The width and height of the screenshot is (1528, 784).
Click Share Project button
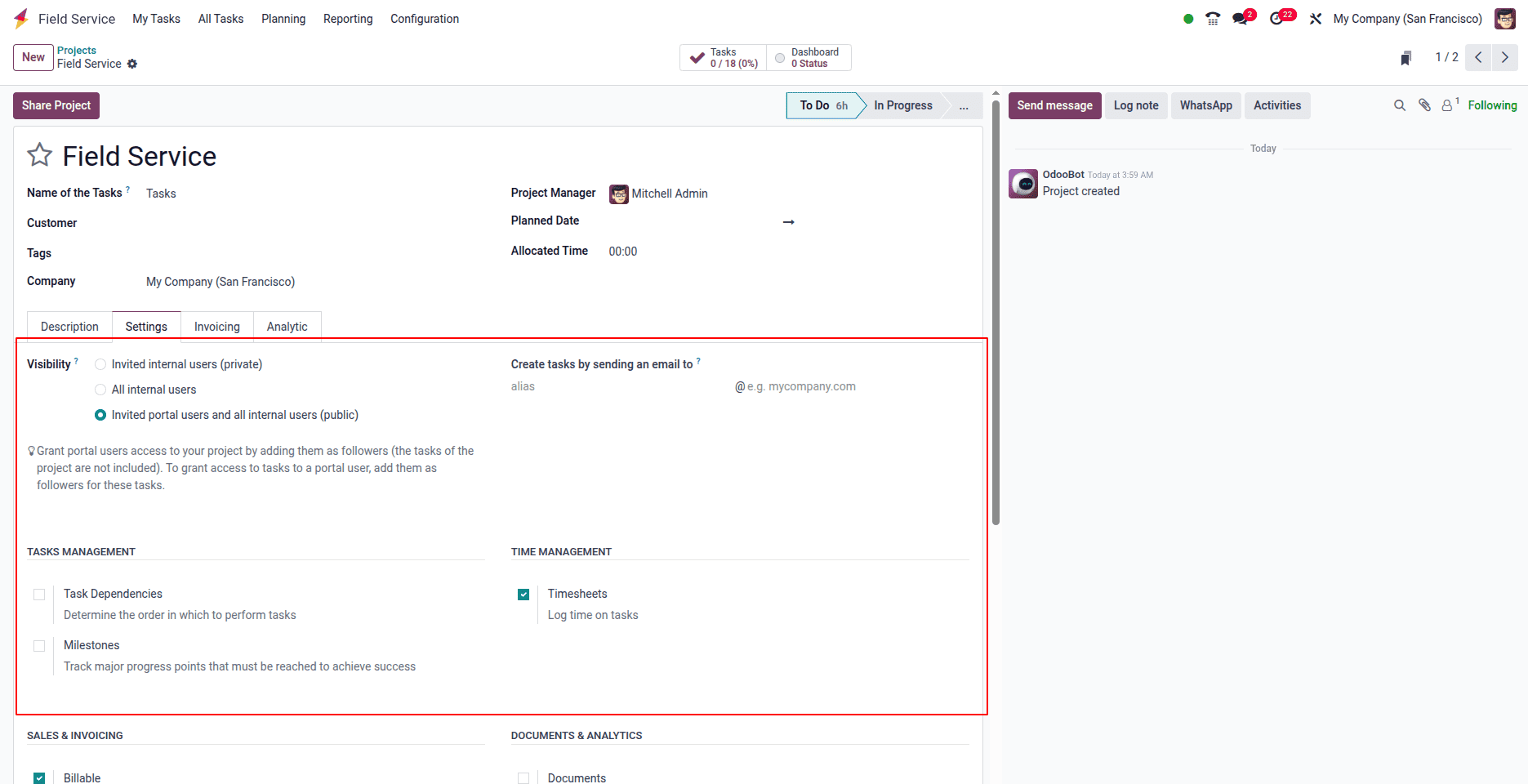pyautogui.click(x=56, y=105)
